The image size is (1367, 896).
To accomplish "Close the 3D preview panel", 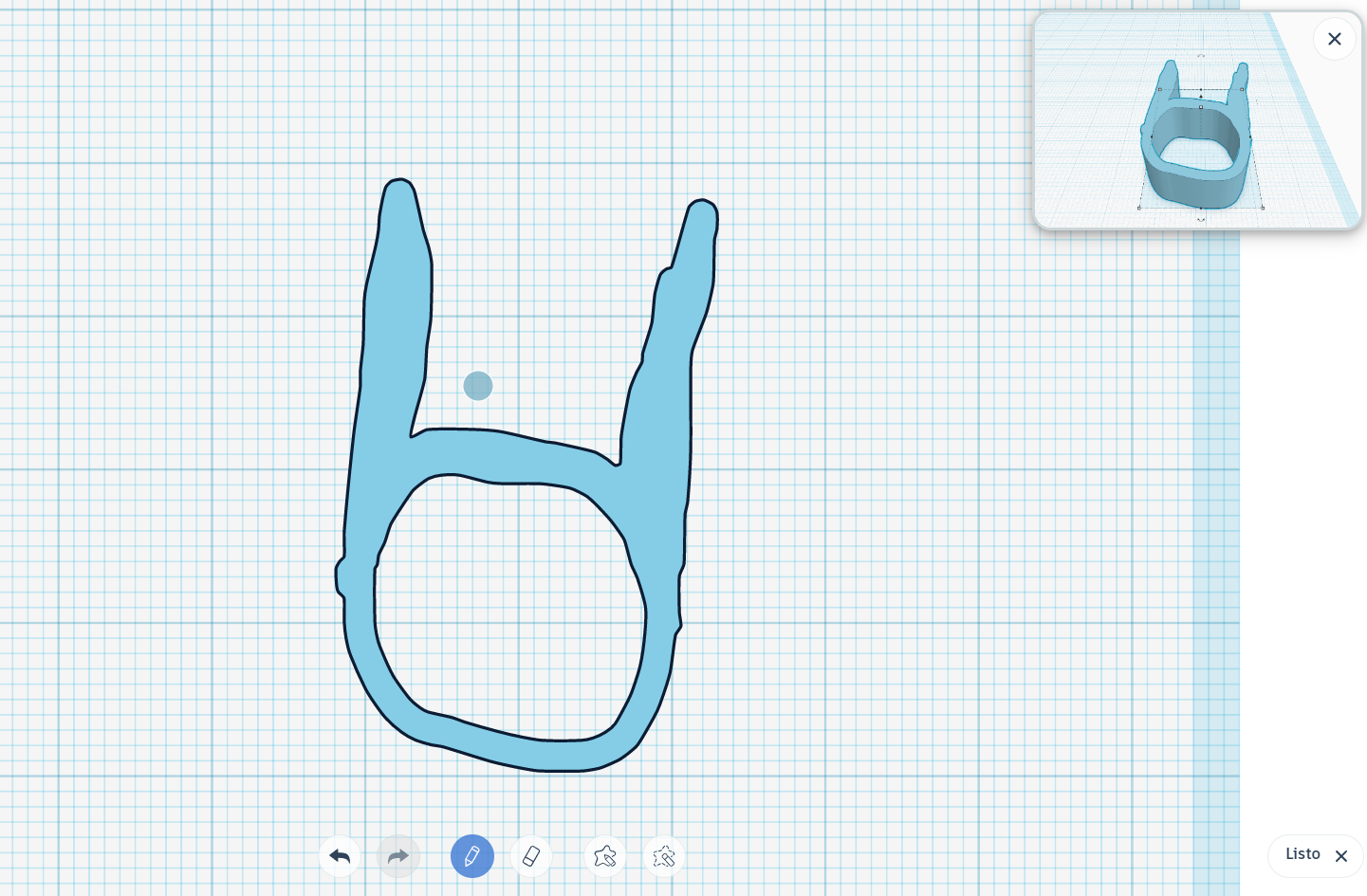I will click(1335, 39).
